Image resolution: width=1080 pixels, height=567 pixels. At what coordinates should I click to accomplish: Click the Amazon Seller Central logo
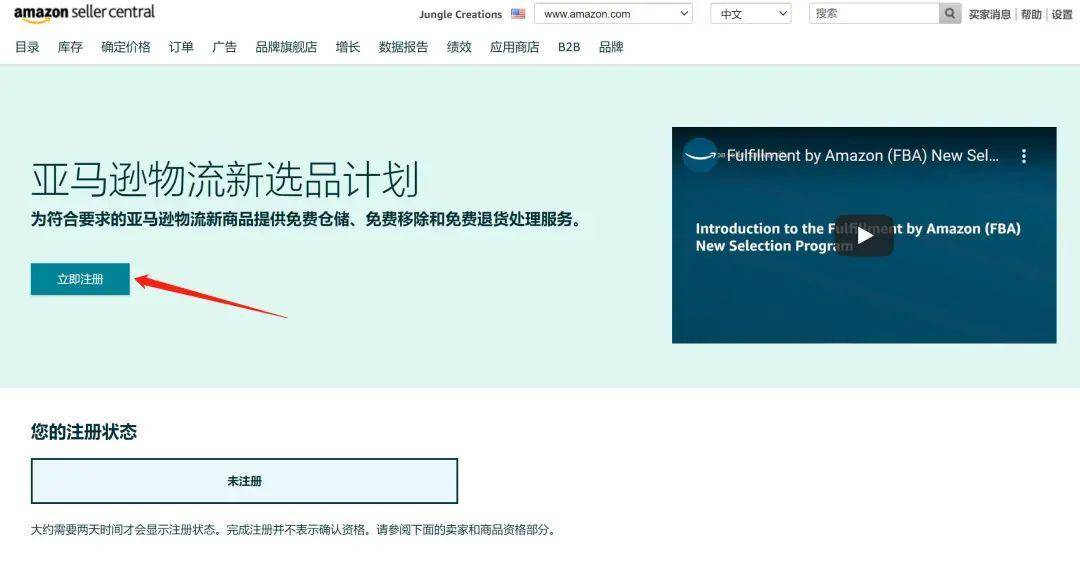[84, 13]
